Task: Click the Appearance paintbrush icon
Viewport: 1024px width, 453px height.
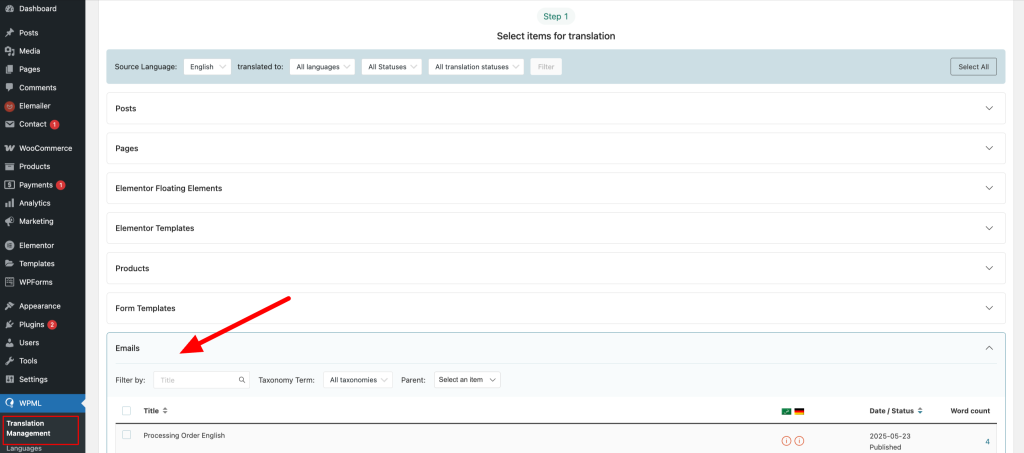Action: click(9, 306)
